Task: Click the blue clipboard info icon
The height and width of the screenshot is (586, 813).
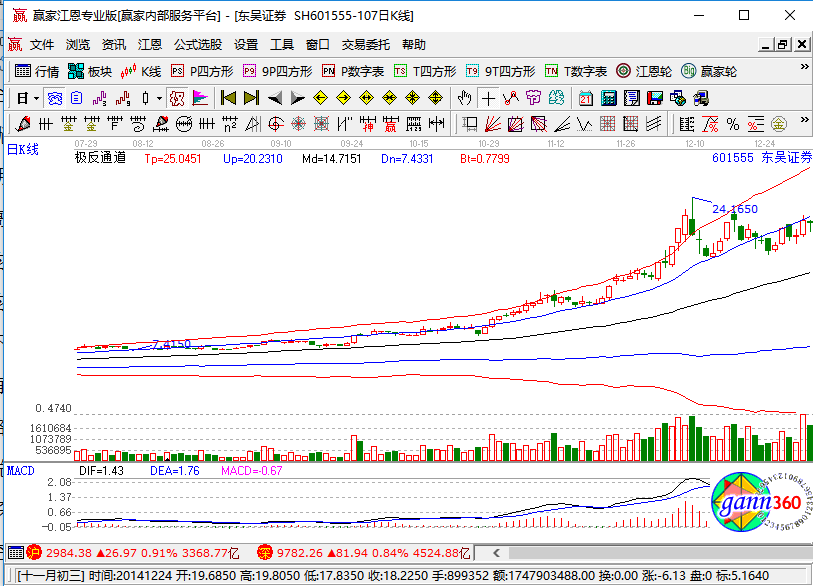Action: pyautogui.click(x=77, y=98)
